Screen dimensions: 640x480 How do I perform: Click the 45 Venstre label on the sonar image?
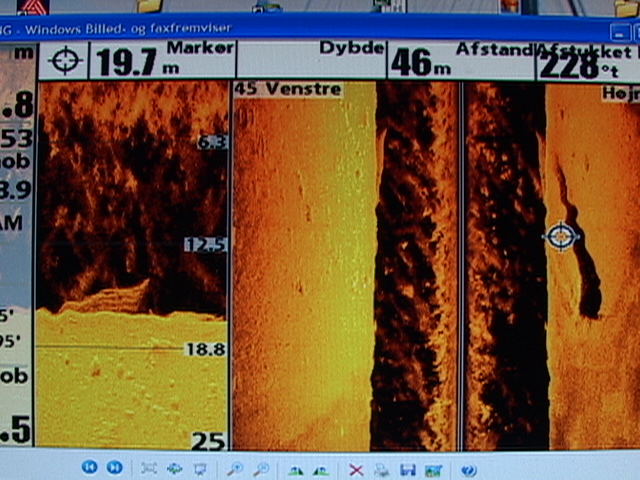288,90
